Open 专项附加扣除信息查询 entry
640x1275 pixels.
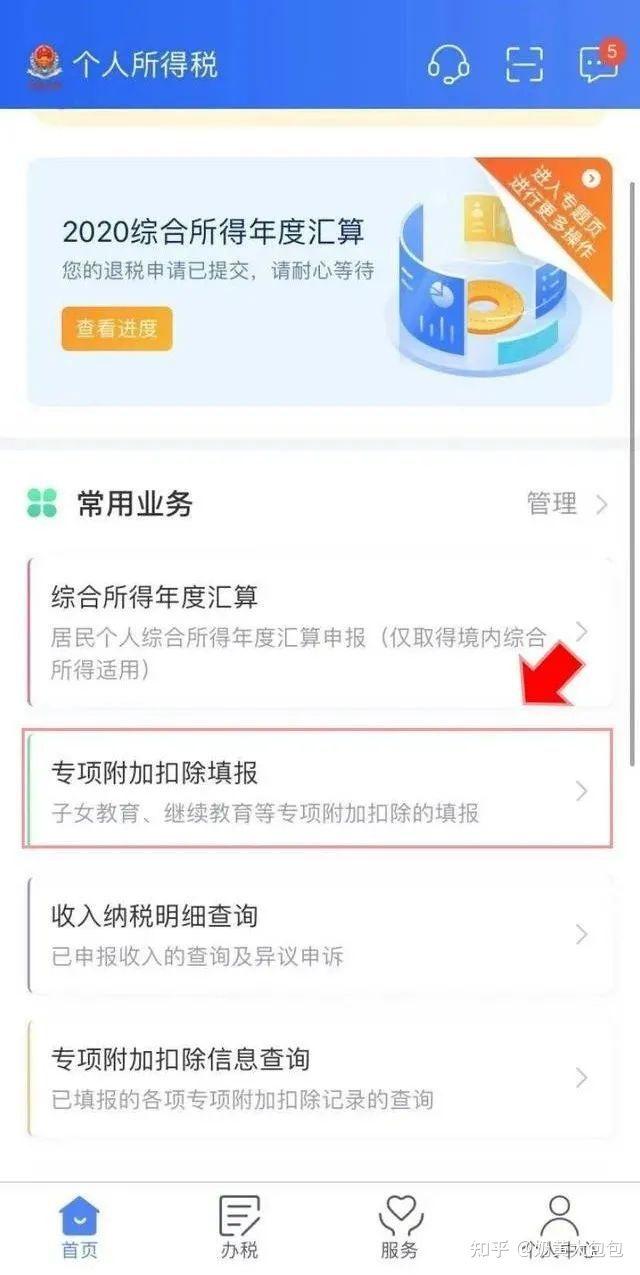pos(321,1077)
